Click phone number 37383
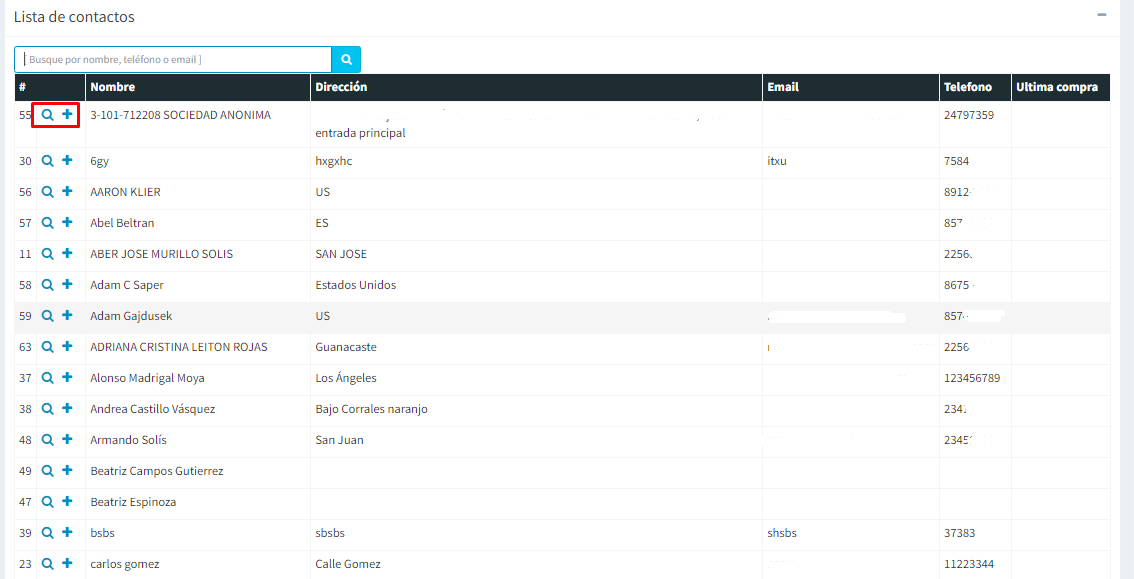 (x=960, y=533)
